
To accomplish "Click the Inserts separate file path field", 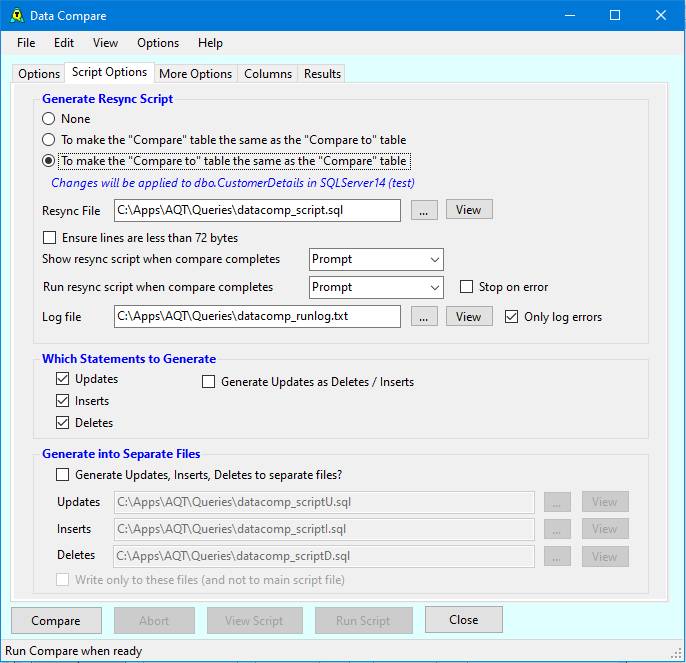I will 324,530.
